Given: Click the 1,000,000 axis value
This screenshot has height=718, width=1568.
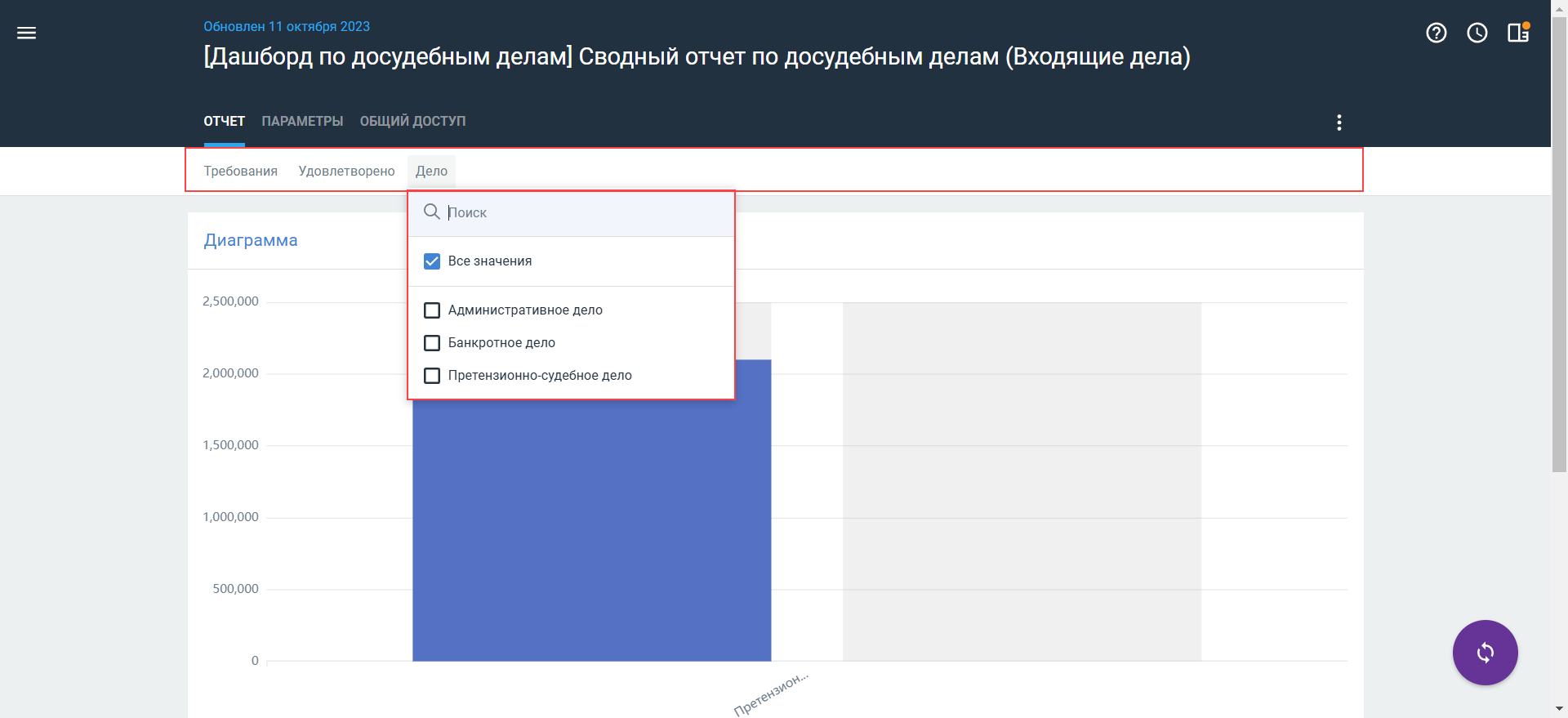Looking at the screenshot, I should (230, 517).
